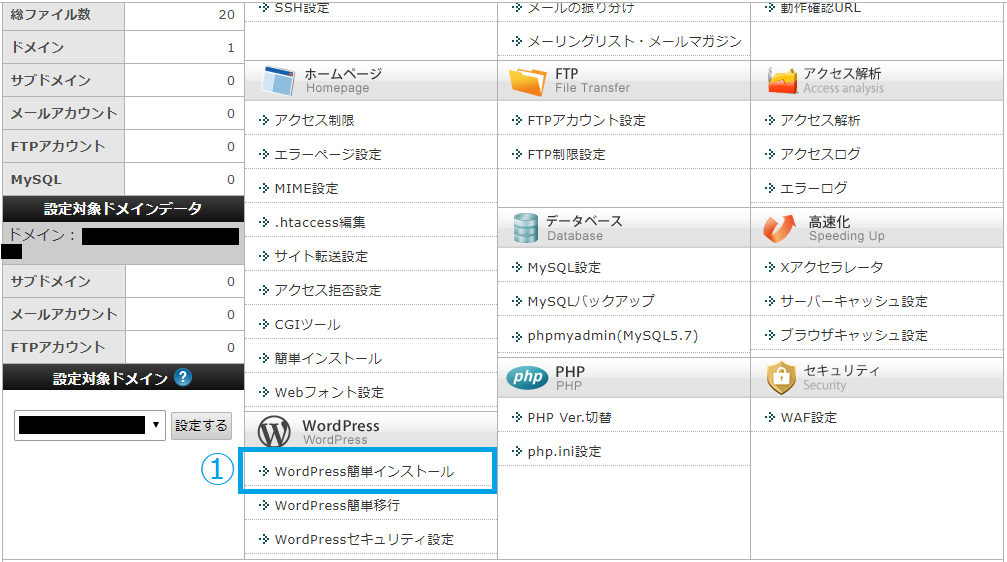This screenshot has width=1007, height=562.
Task: Click the FTP File Transfer folder icon
Action: click(527, 81)
